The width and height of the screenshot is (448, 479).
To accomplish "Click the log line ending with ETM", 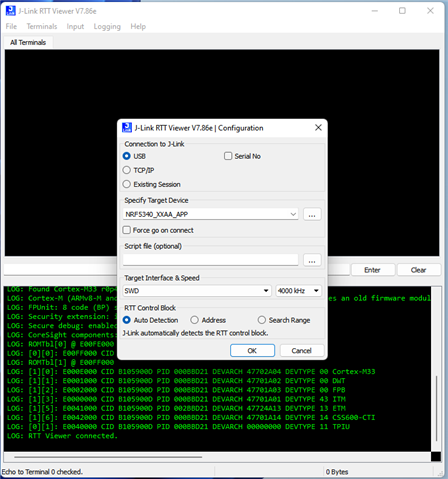I will coord(176,408).
